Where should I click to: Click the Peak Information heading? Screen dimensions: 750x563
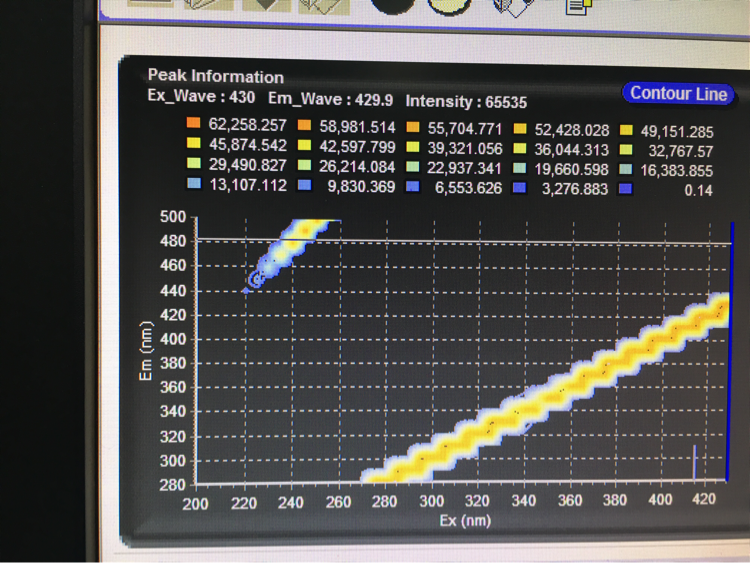(x=216, y=76)
